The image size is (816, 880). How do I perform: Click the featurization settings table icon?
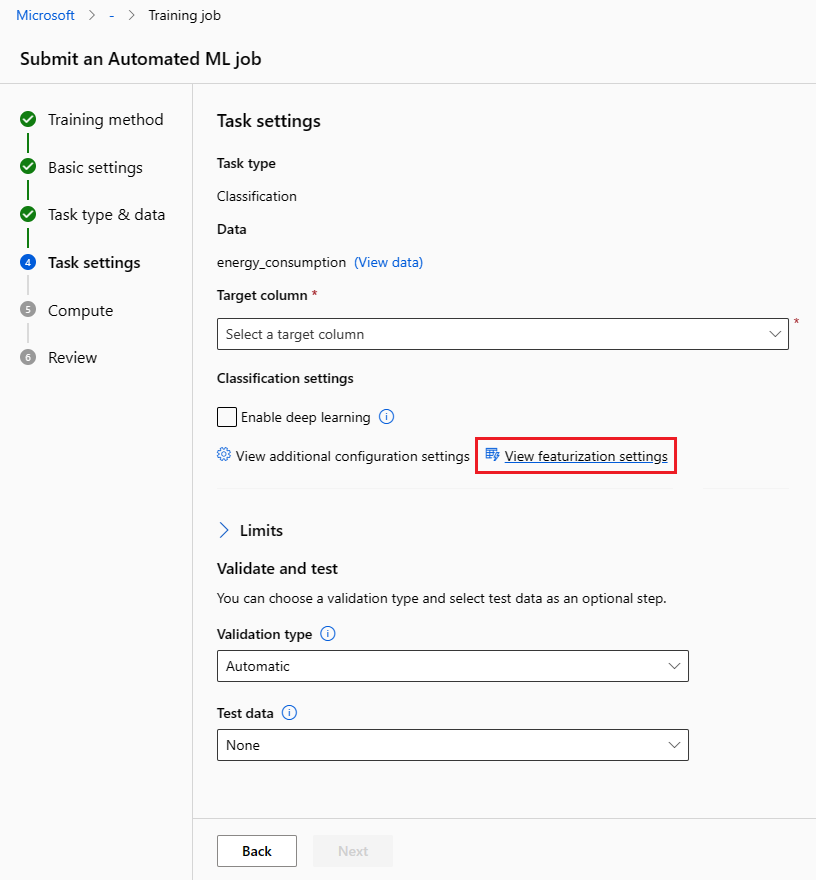point(492,455)
